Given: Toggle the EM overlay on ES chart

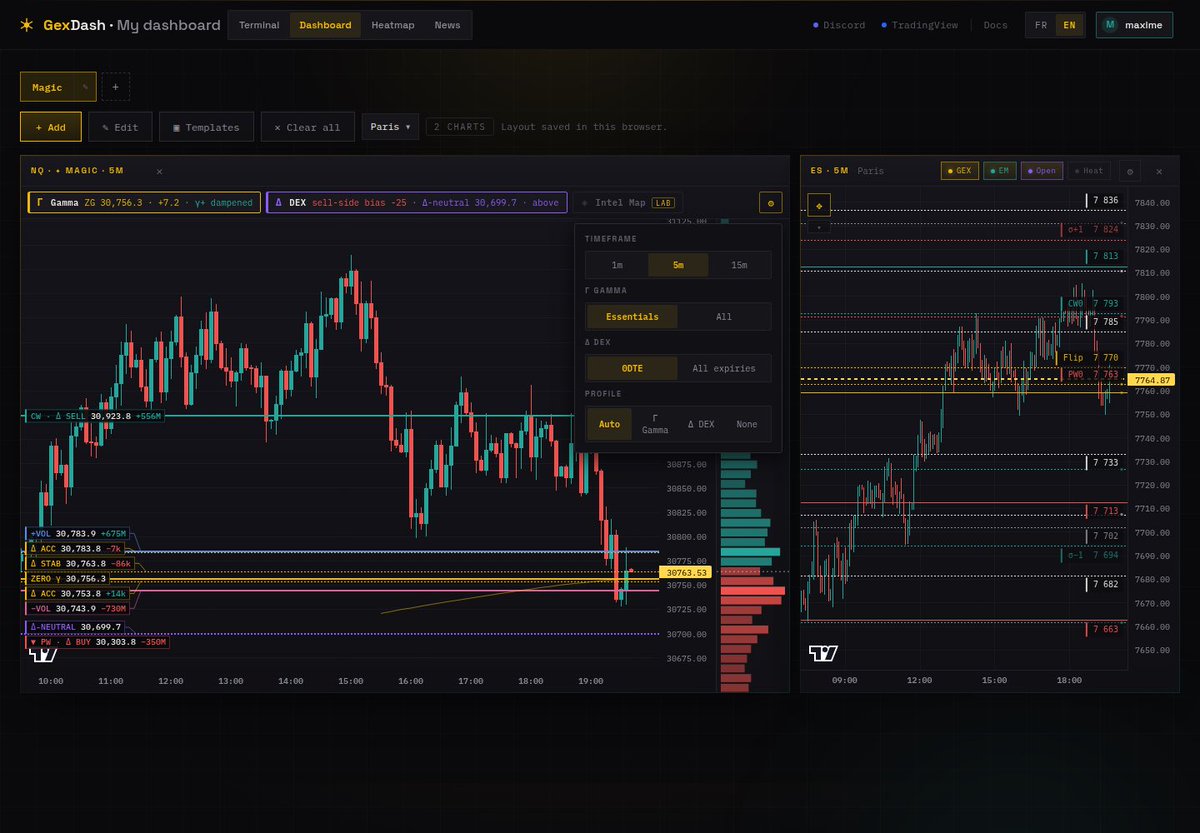Looking at the screenshot, I should pos(999,171).
